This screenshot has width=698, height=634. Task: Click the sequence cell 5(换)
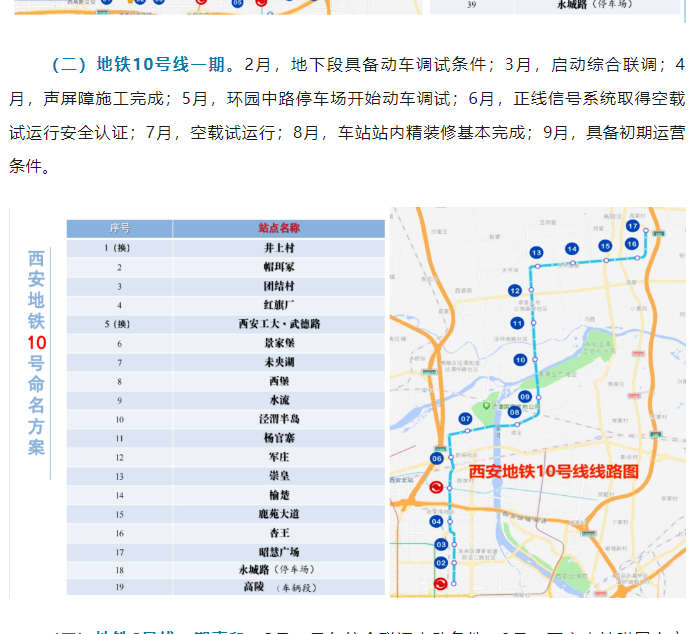point(120,324)
